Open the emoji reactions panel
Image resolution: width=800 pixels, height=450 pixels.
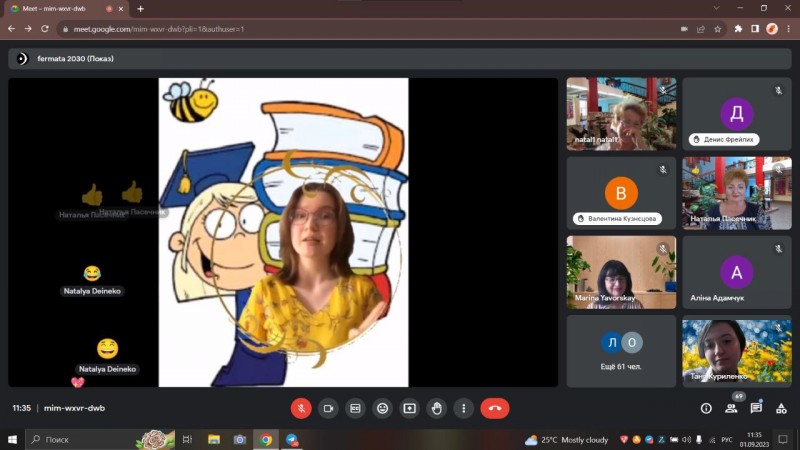(382, 408)
